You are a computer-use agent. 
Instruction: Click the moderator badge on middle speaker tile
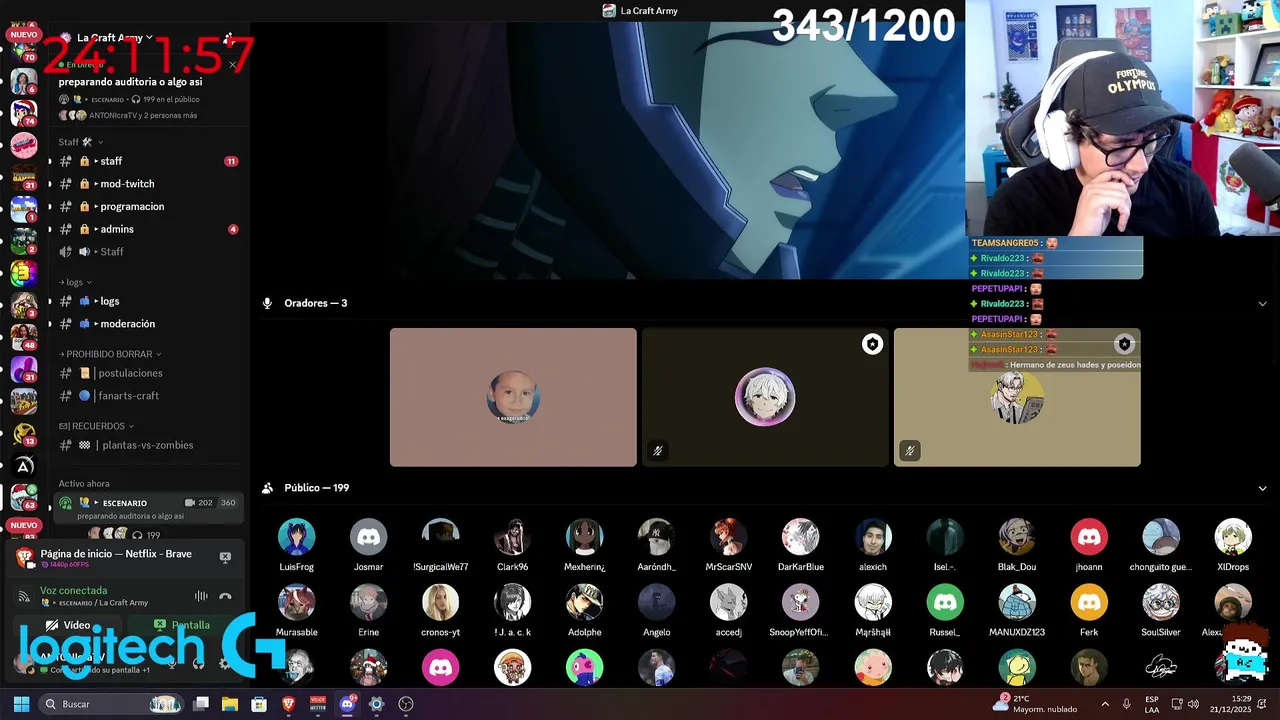872,344
